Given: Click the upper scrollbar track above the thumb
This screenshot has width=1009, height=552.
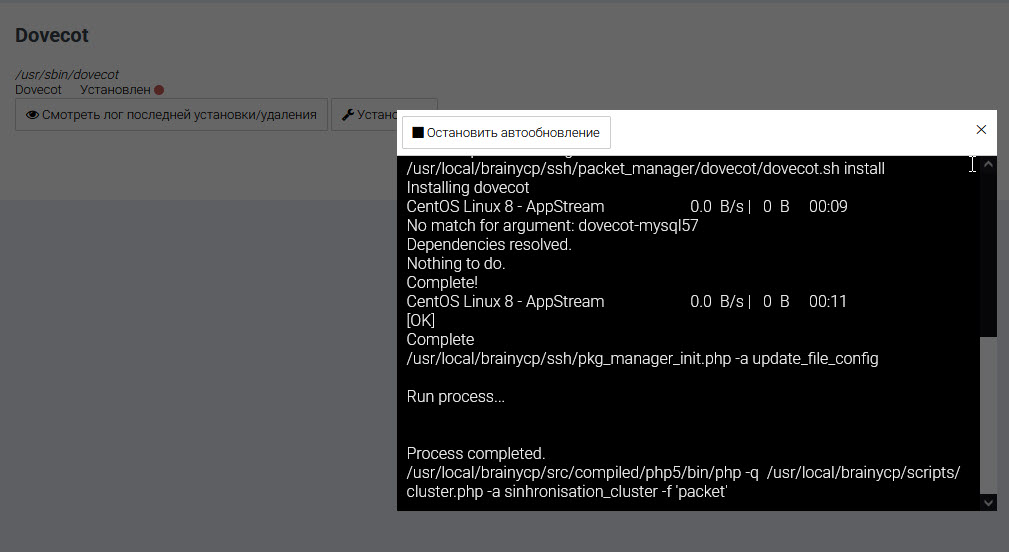Looking at the screenshot, I should pyautogui.click(x=988, y=250).
